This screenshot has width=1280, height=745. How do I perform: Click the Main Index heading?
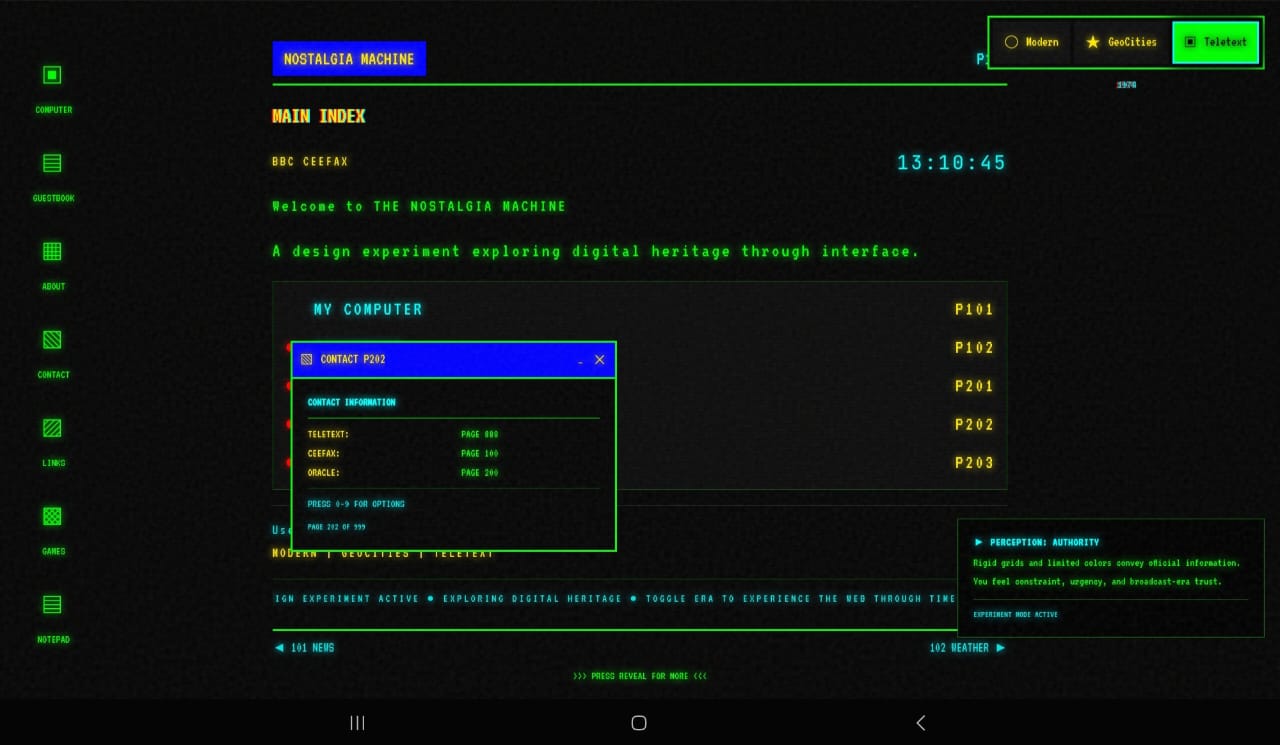[319, 116]
